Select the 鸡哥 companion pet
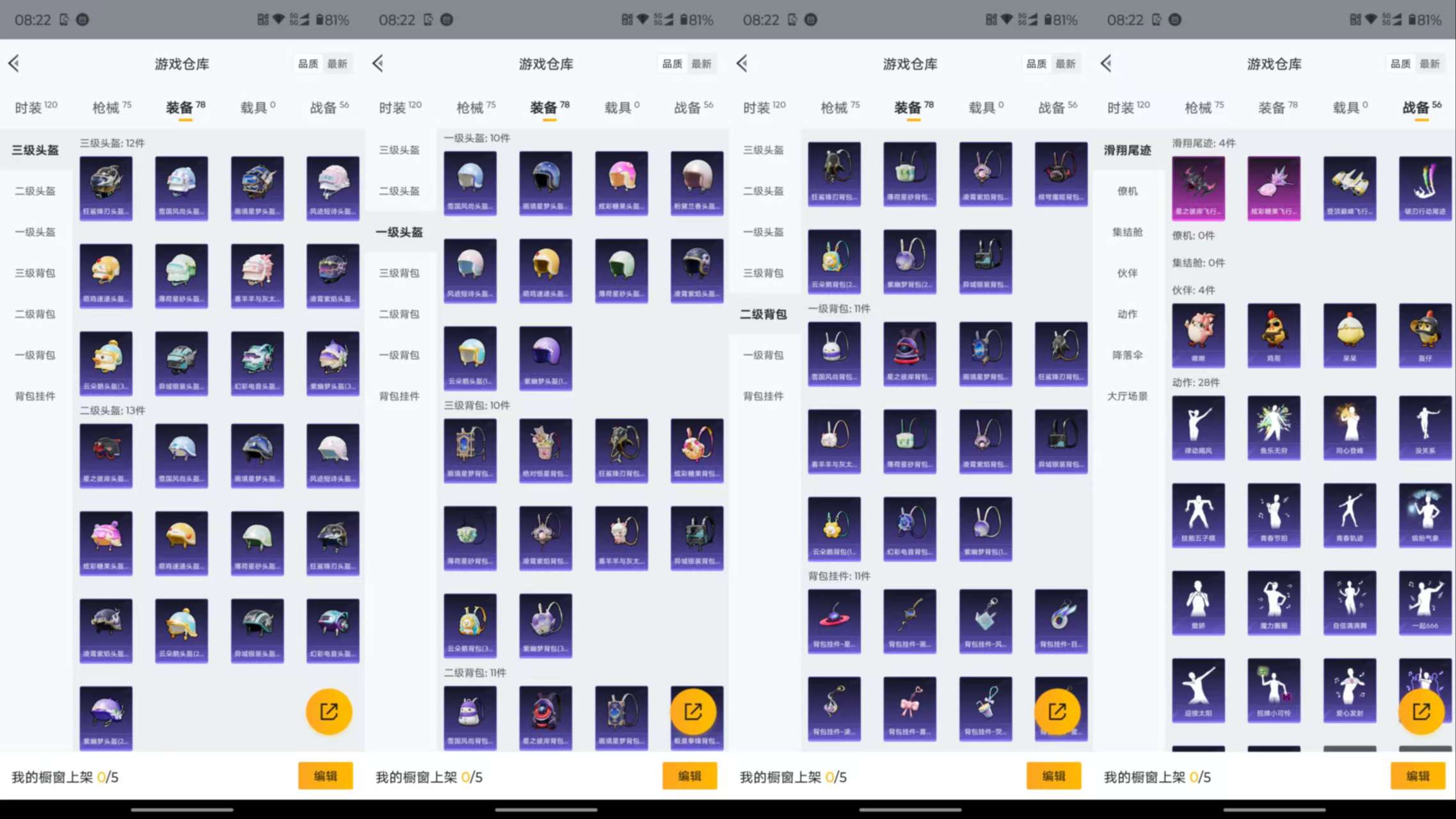 [1274, 334]
